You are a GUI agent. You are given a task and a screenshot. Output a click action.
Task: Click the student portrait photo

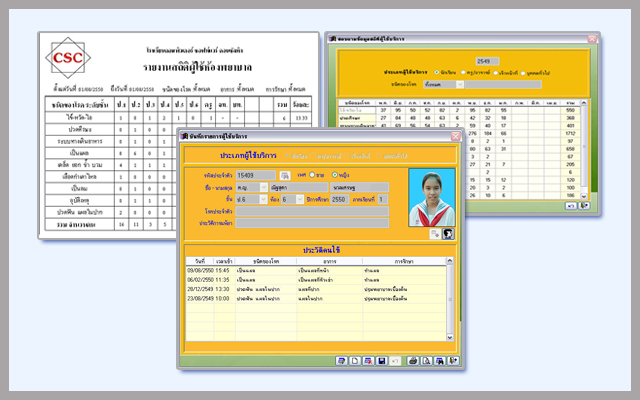click(432, 198)
